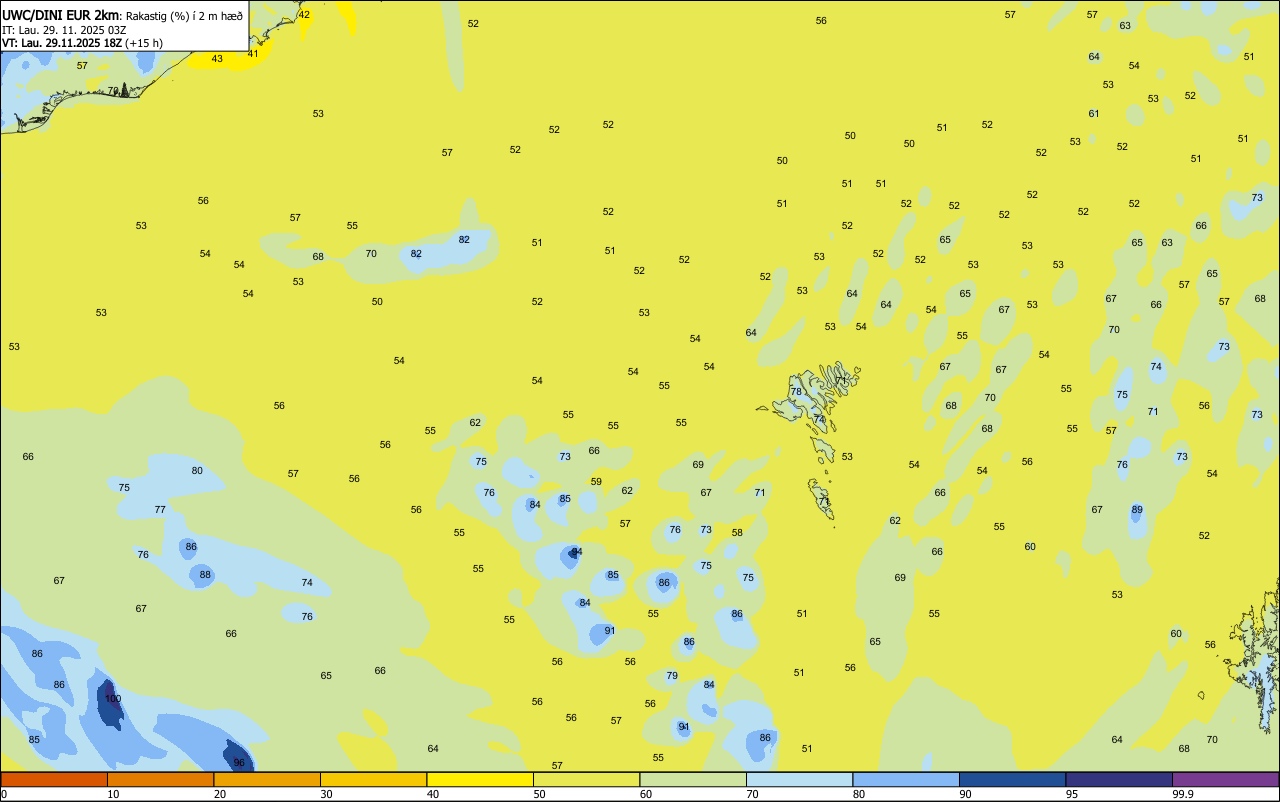This screenshot has width=1280, height=802.
Task: Click the humidity value 100 on the map
Action: (x=113, y=699)
